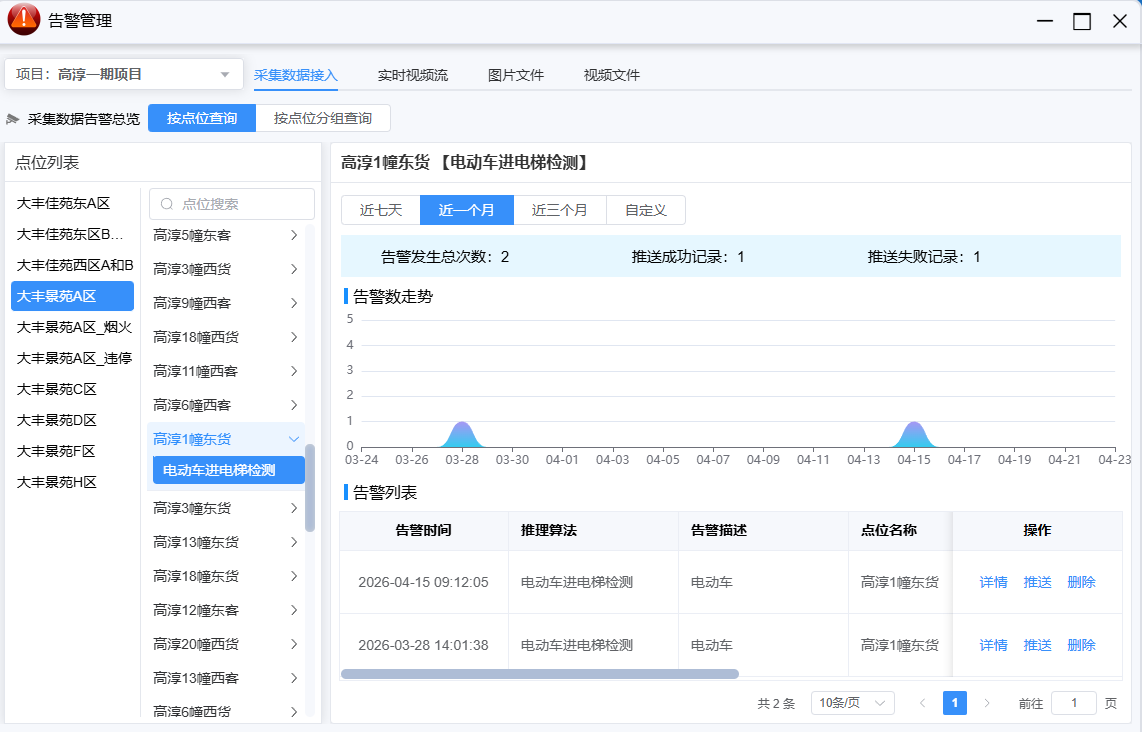
Task: Select 按点位查询 mode
Action: click(x=202, y=118)
